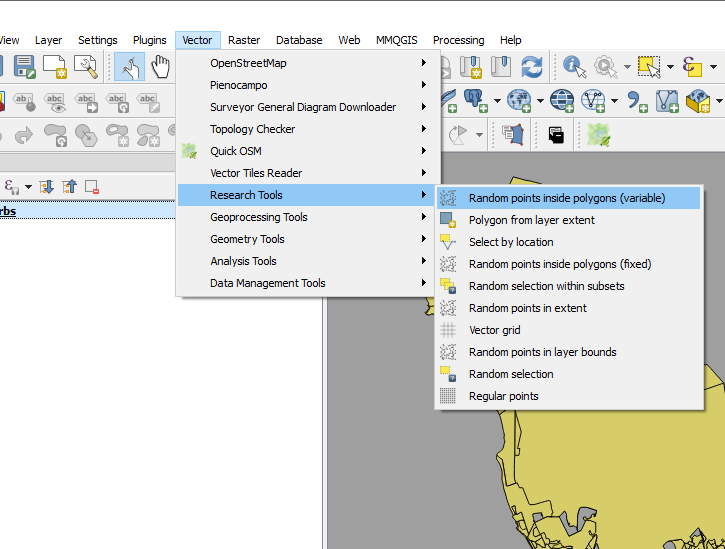The image size is (725, 549).
Task: Click the Pin/Unpin Labels icon
Action: click(x=24, y=103)
